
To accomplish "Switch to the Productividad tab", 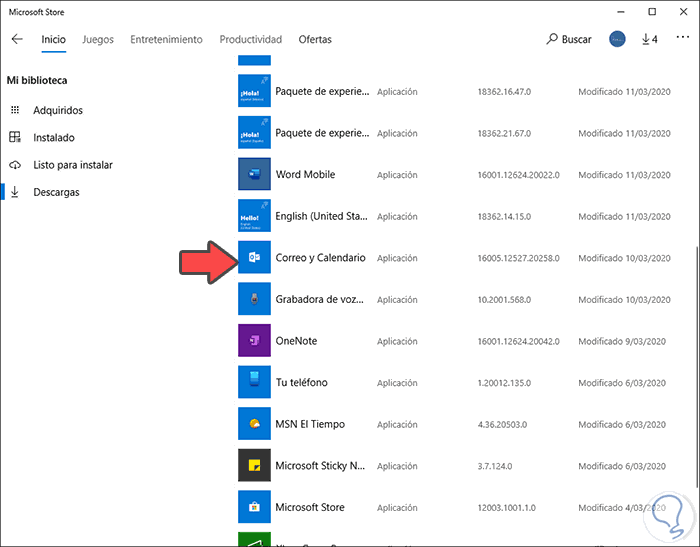I will point(250,39).
